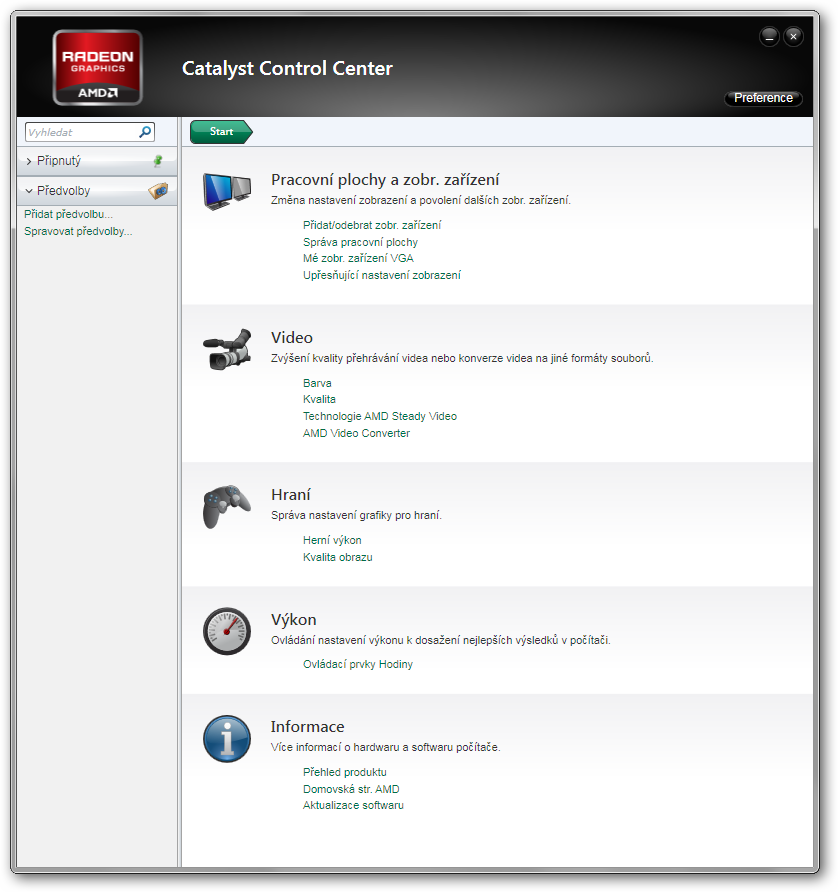Click the Výkon section heading
This screenshot has height=892, width=838.
click(294, 620)
